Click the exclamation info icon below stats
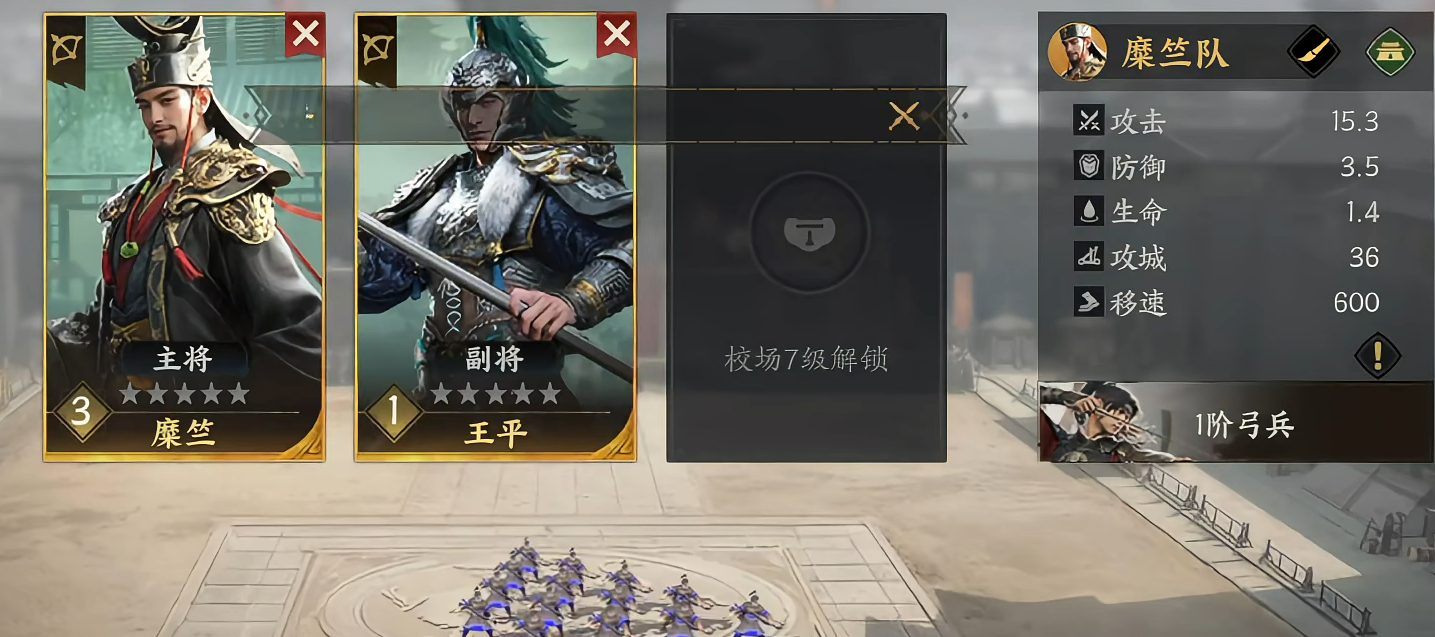This screenshot has width=1435, height=637. point(1378,355)
